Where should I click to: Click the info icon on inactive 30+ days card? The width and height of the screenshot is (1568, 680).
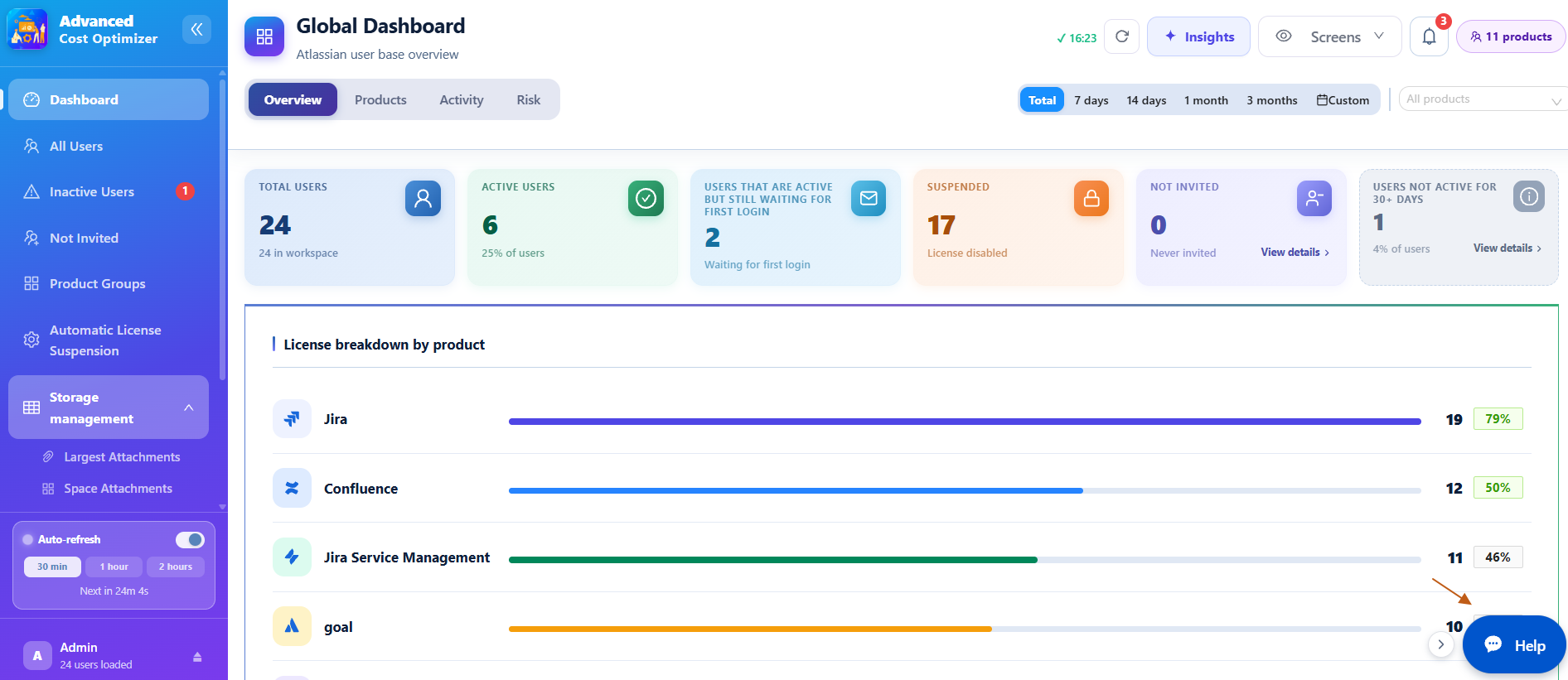[x=1529, y=196]
